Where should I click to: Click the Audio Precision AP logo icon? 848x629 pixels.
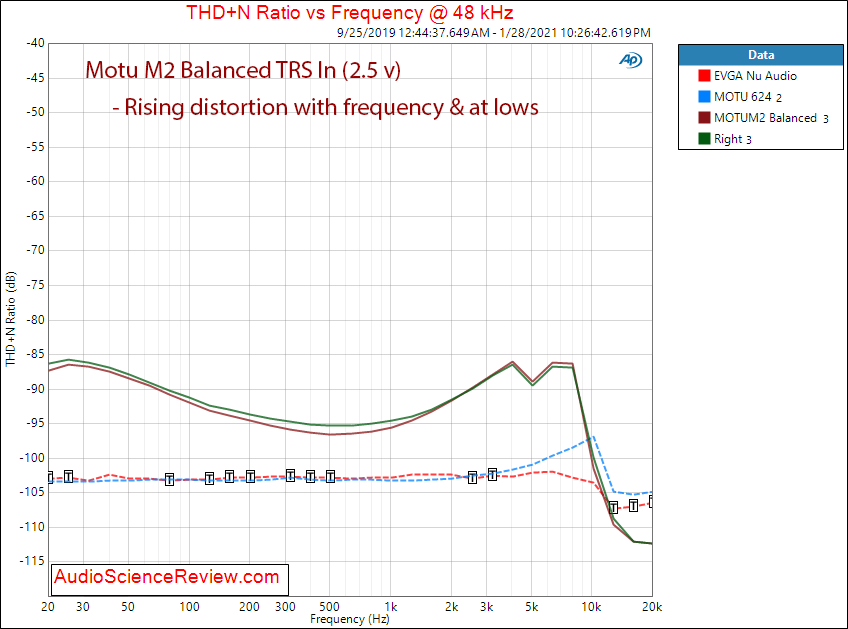point(631,60)
